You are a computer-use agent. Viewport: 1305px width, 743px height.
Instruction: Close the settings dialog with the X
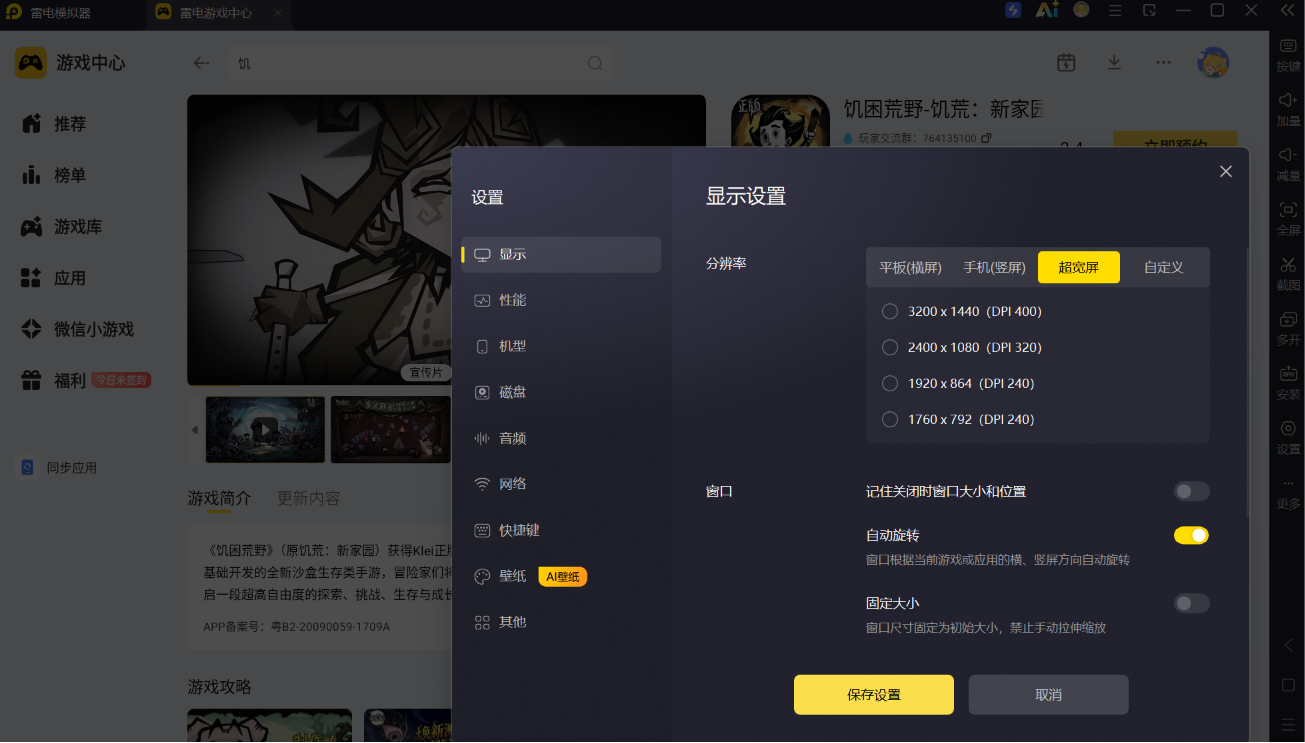(1226, 171)
